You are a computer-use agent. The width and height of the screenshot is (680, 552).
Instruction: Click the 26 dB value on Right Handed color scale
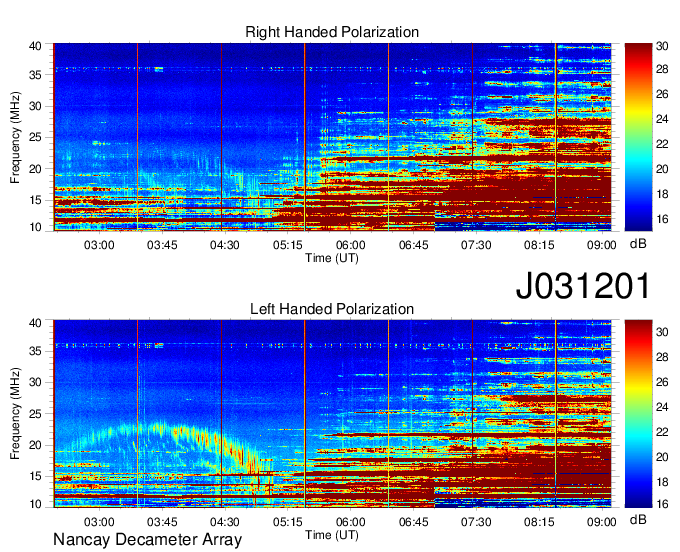[x=662, y=95]
